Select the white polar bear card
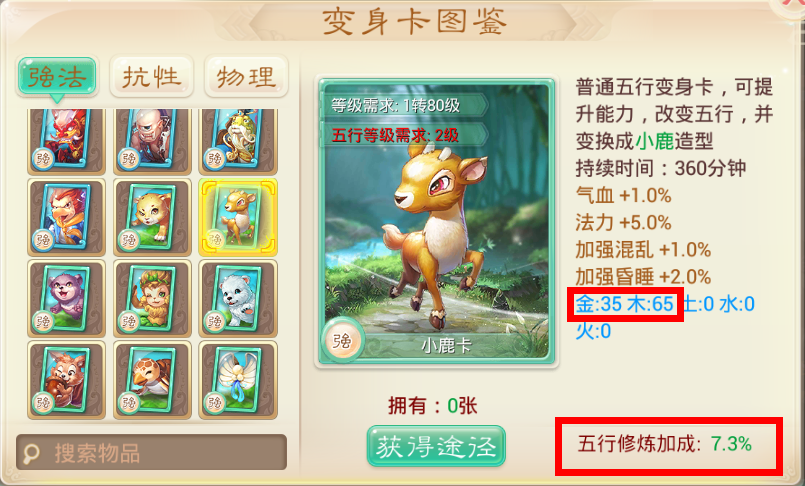 point(238,298)
